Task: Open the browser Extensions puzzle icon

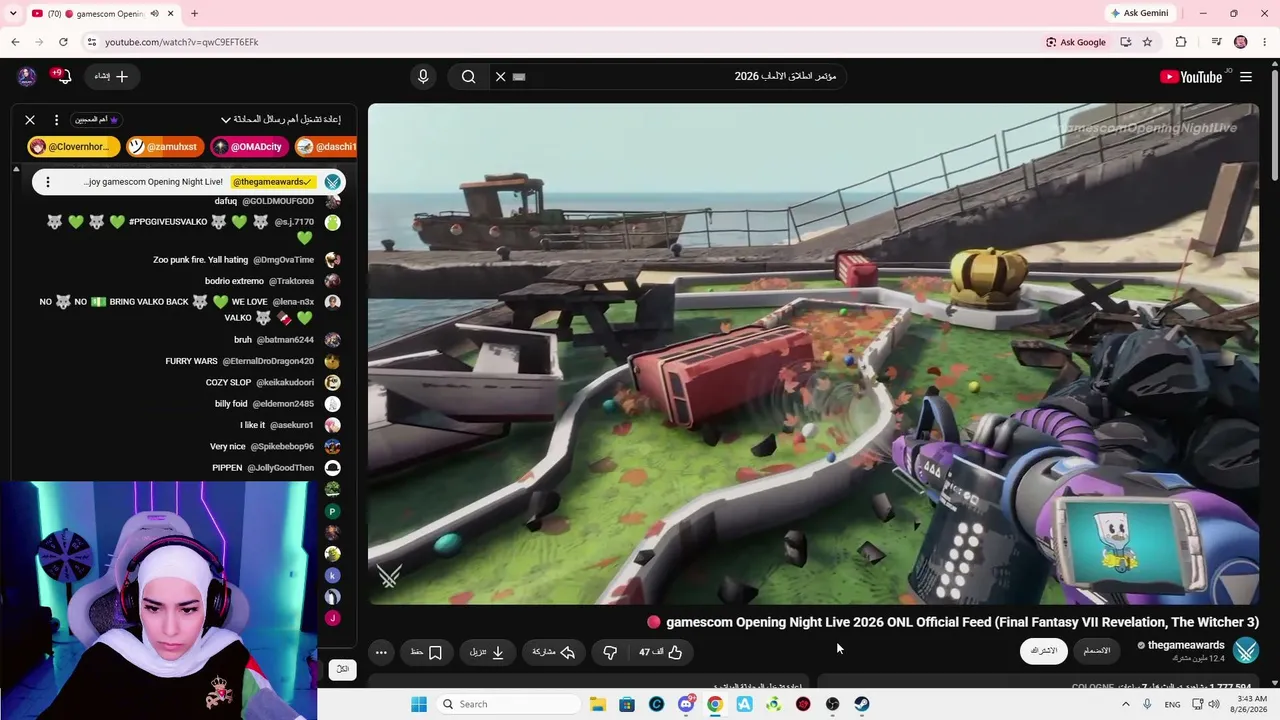Action: tap(1181, 42)
